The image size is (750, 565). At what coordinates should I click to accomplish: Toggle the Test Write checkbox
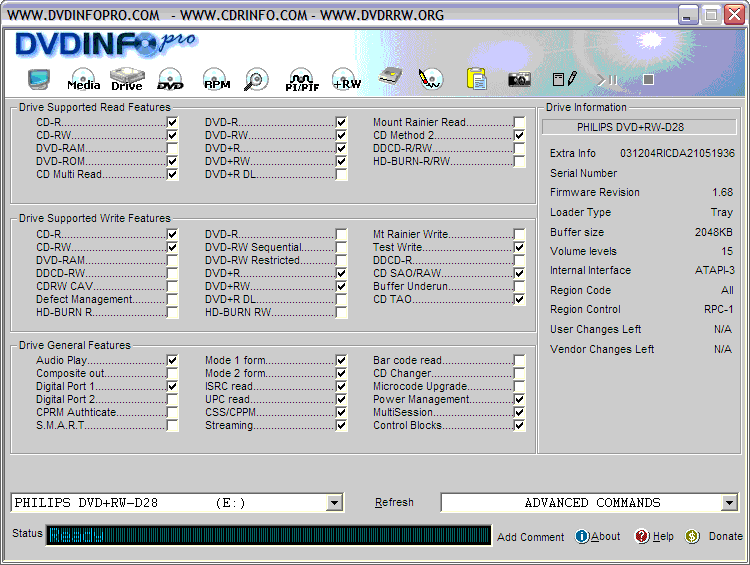(519, 247)
